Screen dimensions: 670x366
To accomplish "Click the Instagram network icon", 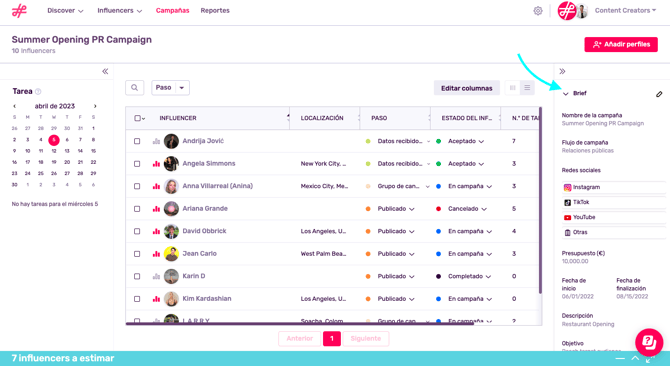I will pos(567,187).
